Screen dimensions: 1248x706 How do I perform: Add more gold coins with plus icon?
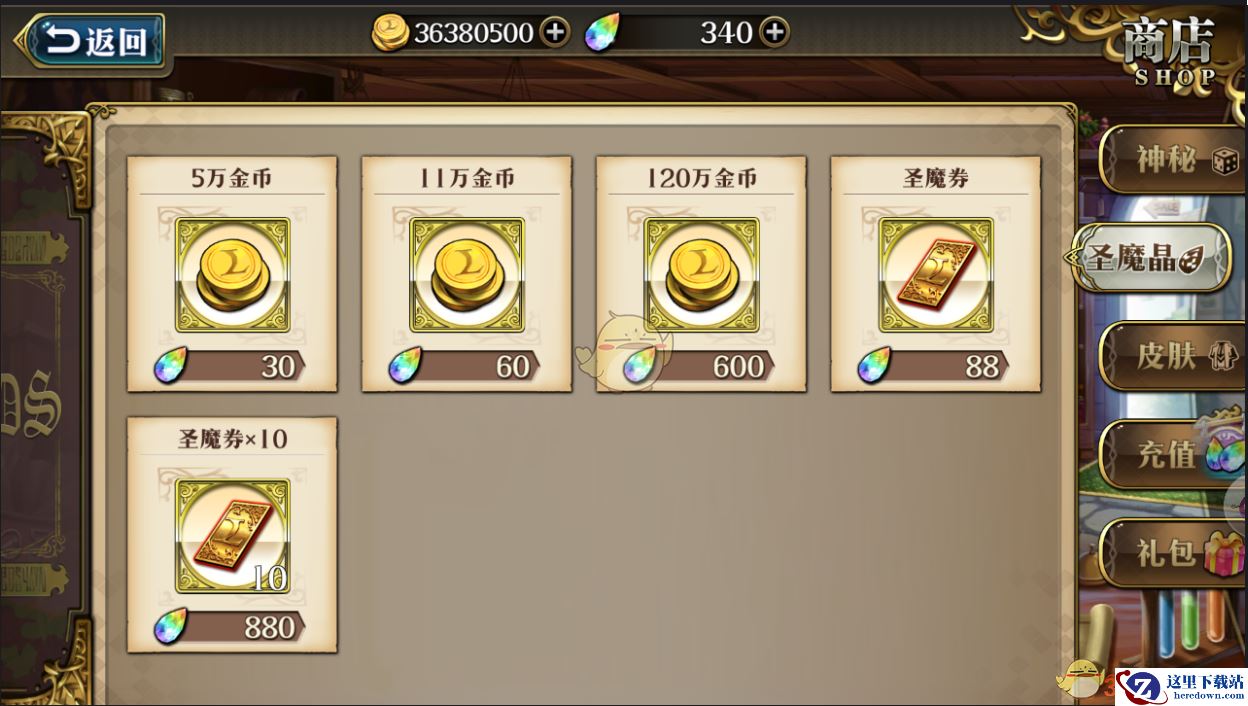[x=554, y=32]
